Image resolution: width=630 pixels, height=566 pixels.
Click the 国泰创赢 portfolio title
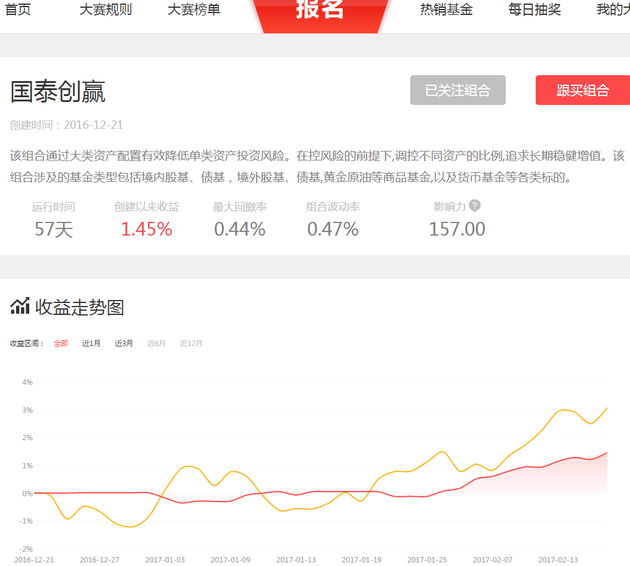57,92
